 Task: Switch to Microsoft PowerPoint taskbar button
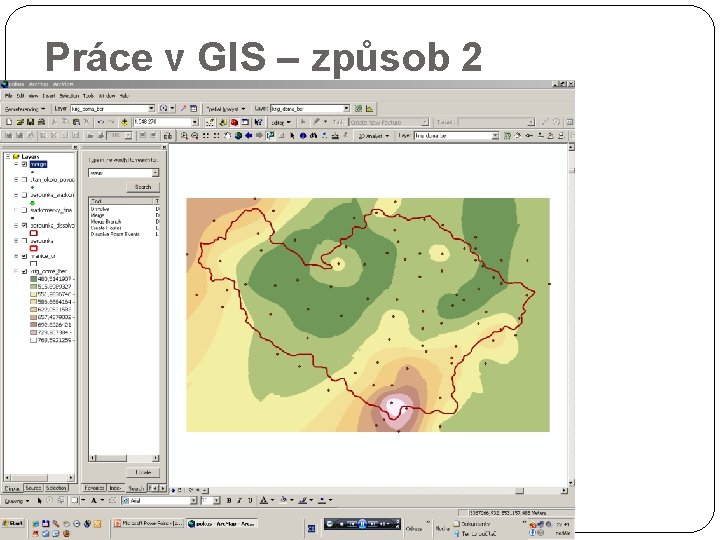pyautogui.click(x=148, y=523)
